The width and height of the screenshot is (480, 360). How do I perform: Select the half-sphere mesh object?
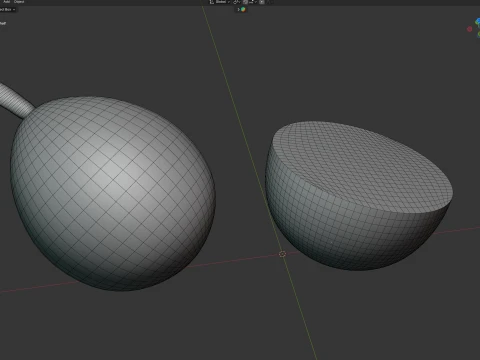[x=358, y=196]
